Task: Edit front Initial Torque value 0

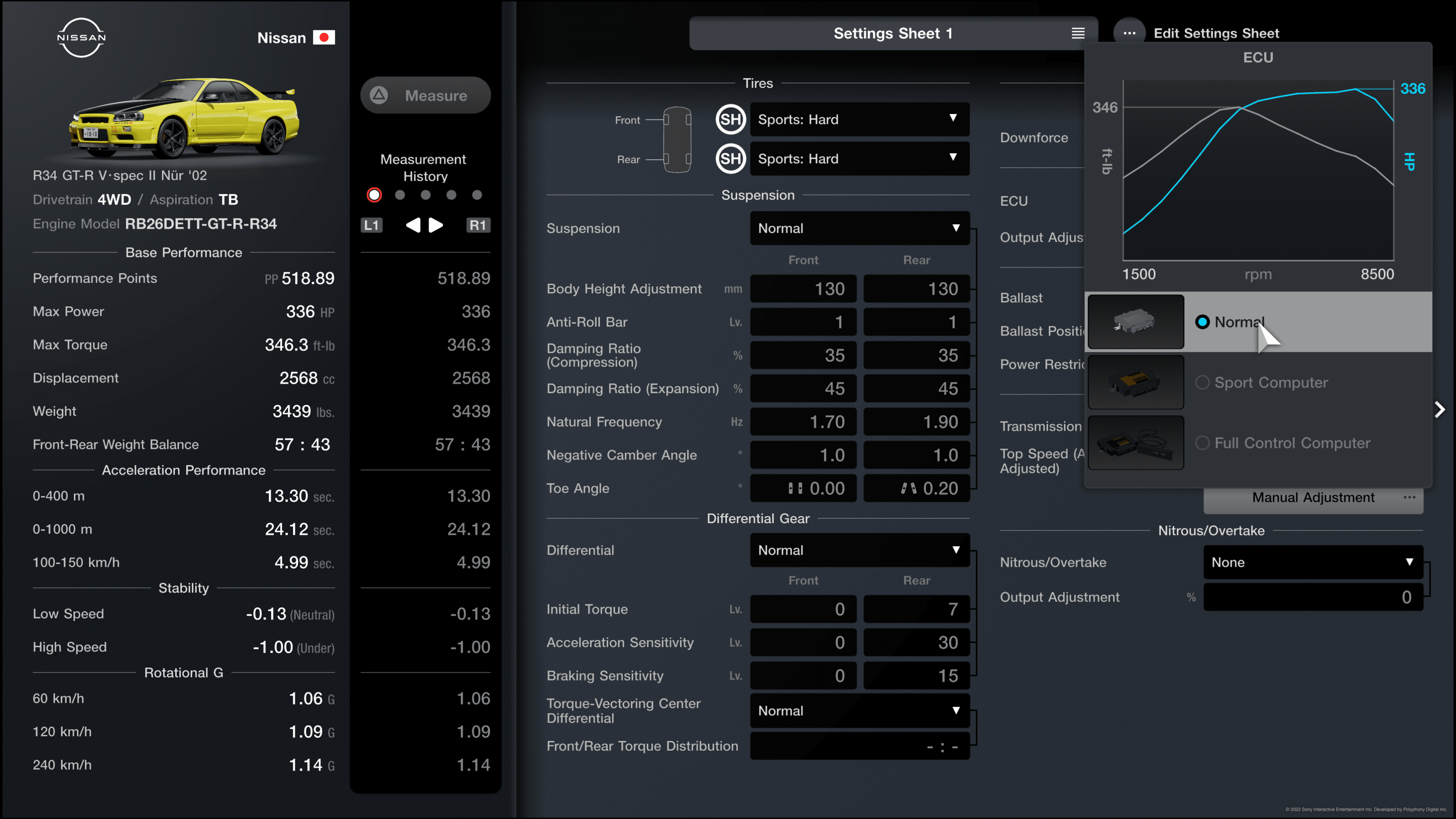Action: point(803,609)
